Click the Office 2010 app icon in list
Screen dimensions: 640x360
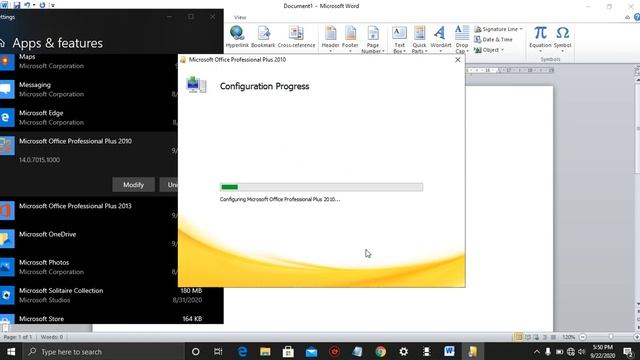pyautogui.click(x=7, y=146)
